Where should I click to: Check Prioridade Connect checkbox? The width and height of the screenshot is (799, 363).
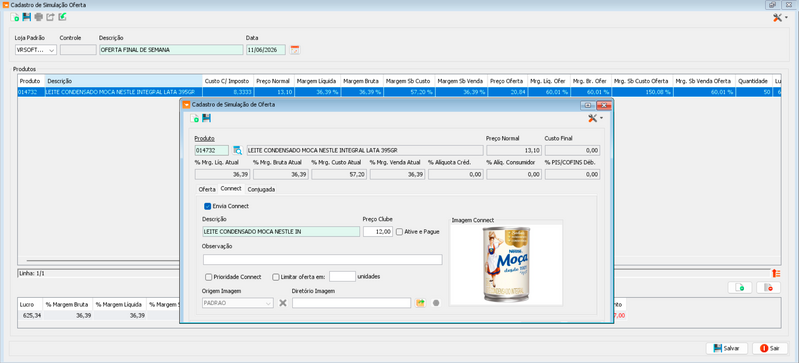(x=208, y=277)
